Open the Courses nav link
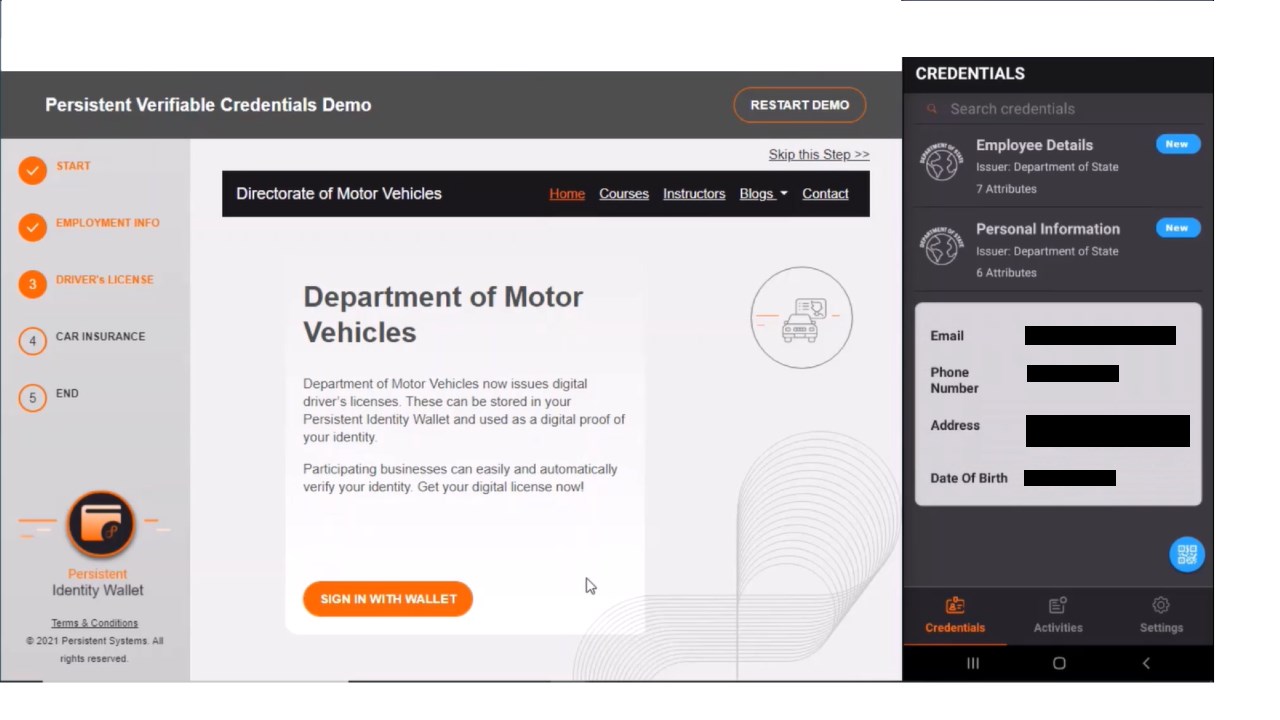The image size is (1280, 720). pyautogui.click(x=624, y=194)
